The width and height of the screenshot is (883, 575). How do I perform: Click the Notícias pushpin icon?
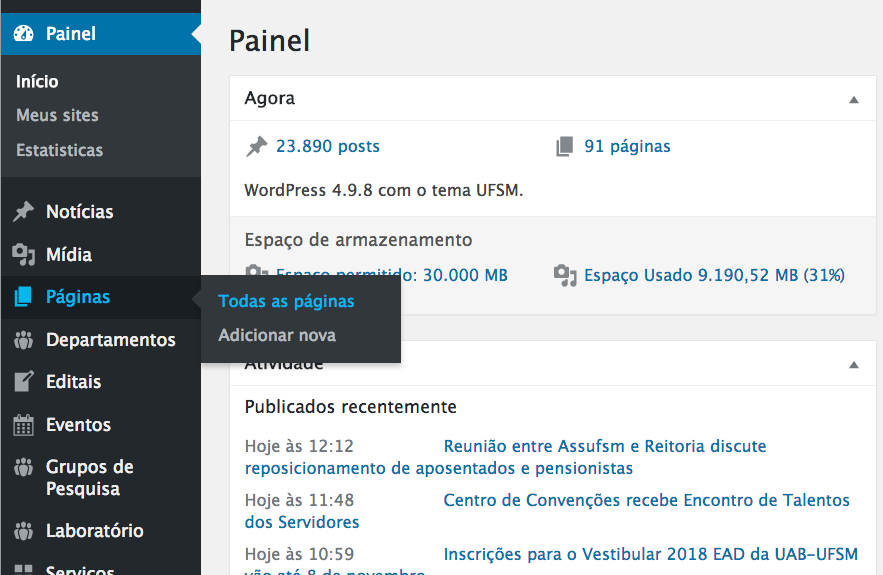(x=23, y=212)
